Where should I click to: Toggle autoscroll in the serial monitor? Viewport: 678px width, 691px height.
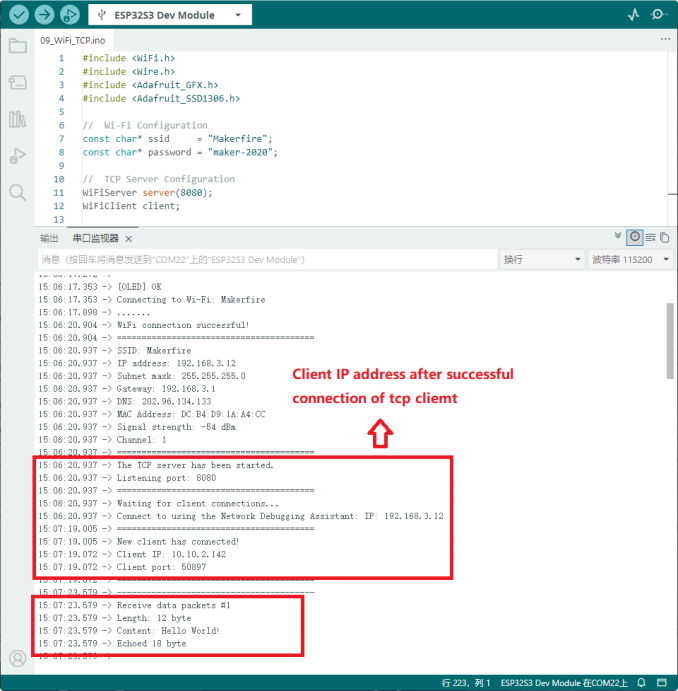point(618,236)
